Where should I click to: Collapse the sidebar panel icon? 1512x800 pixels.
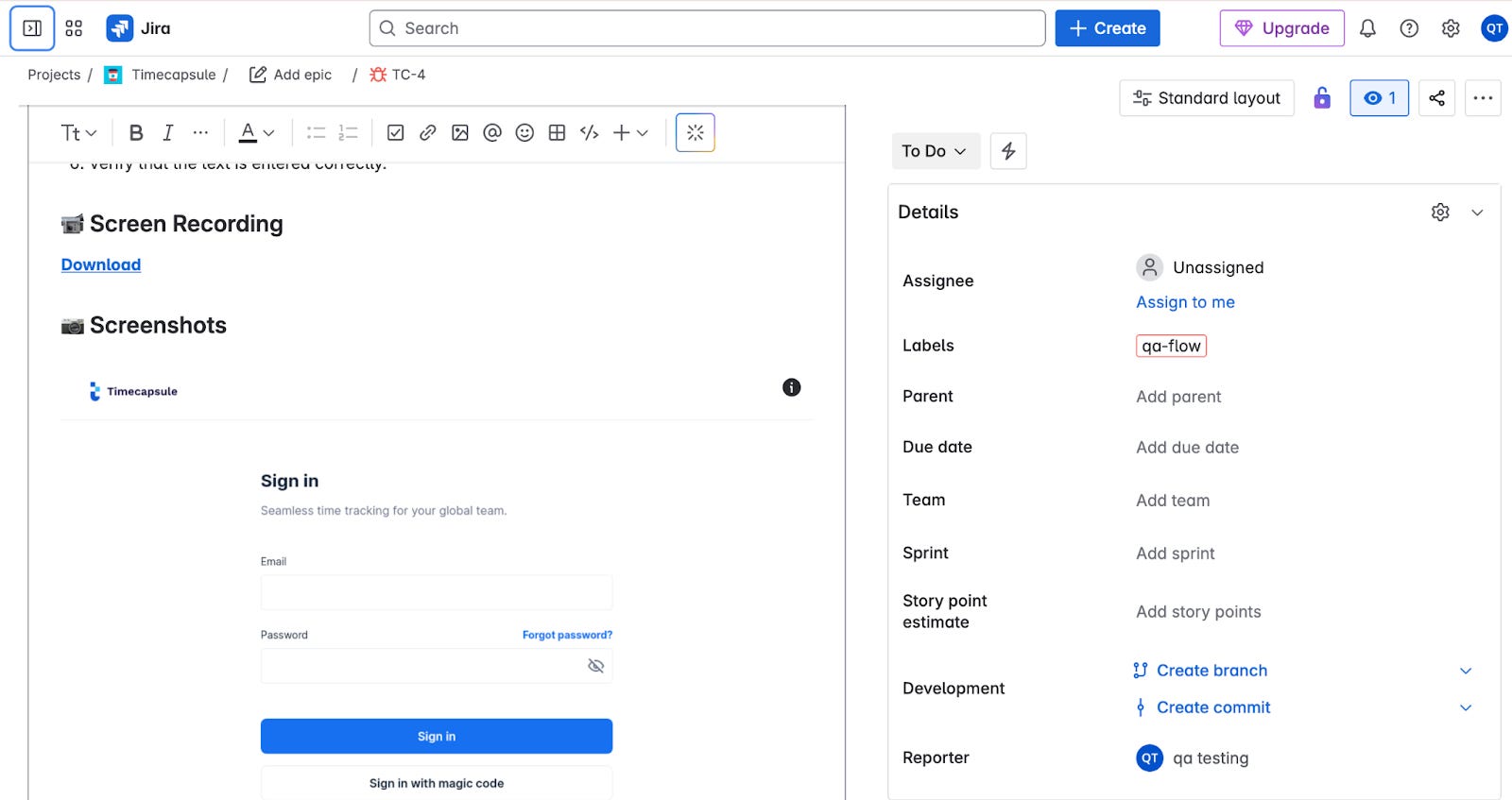(x=32, y=28)
